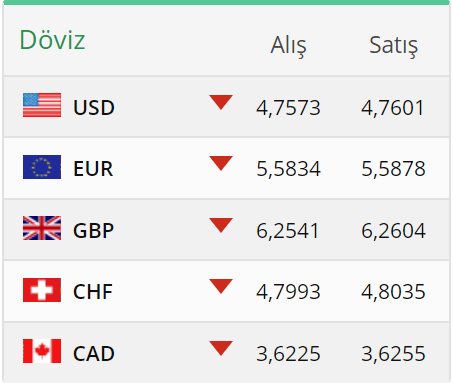Click the Swiss flag icon
The width and height of the screenshot is (453, 383).
coord(42,290)
